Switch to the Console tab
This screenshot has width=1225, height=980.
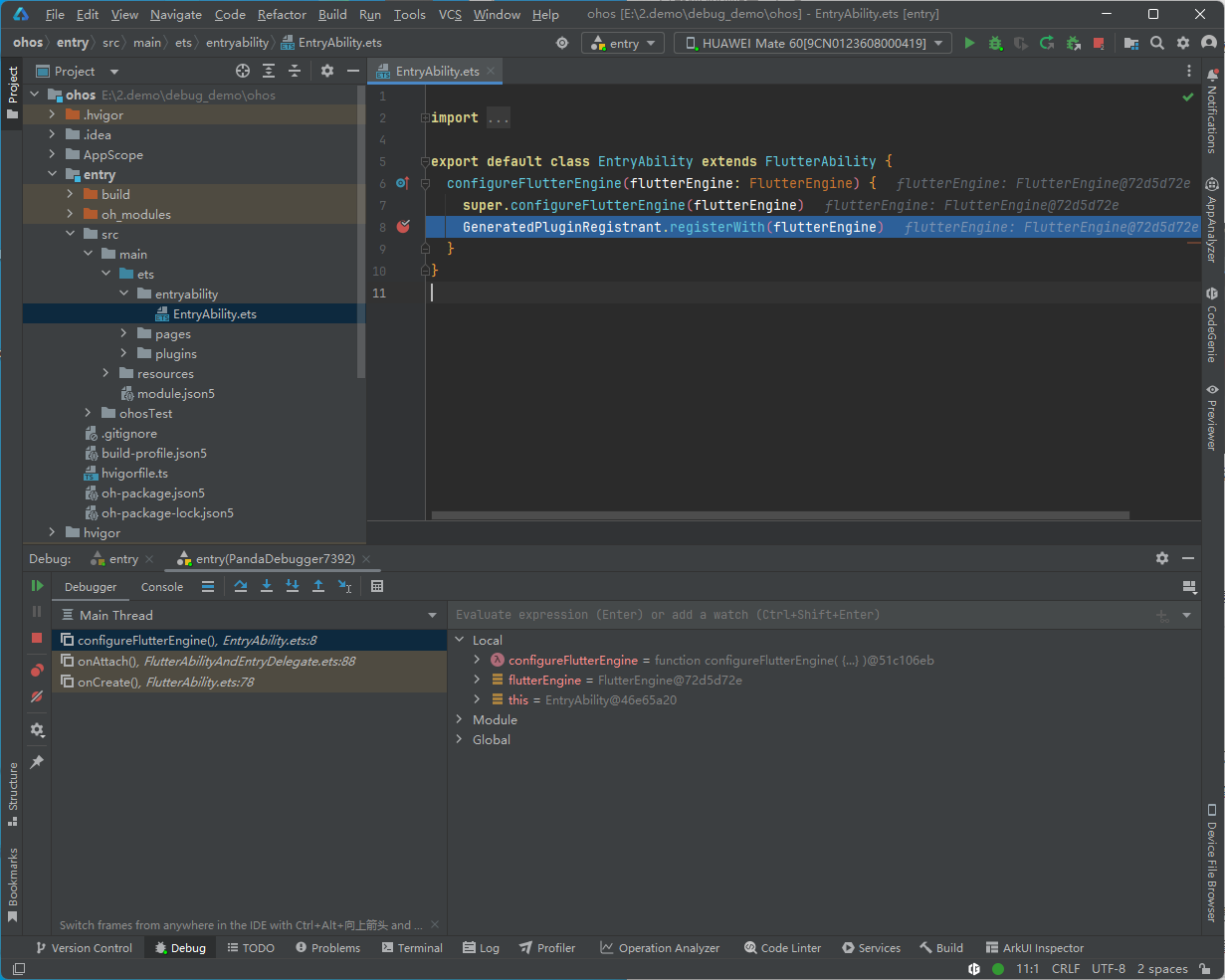click(162, 587)
